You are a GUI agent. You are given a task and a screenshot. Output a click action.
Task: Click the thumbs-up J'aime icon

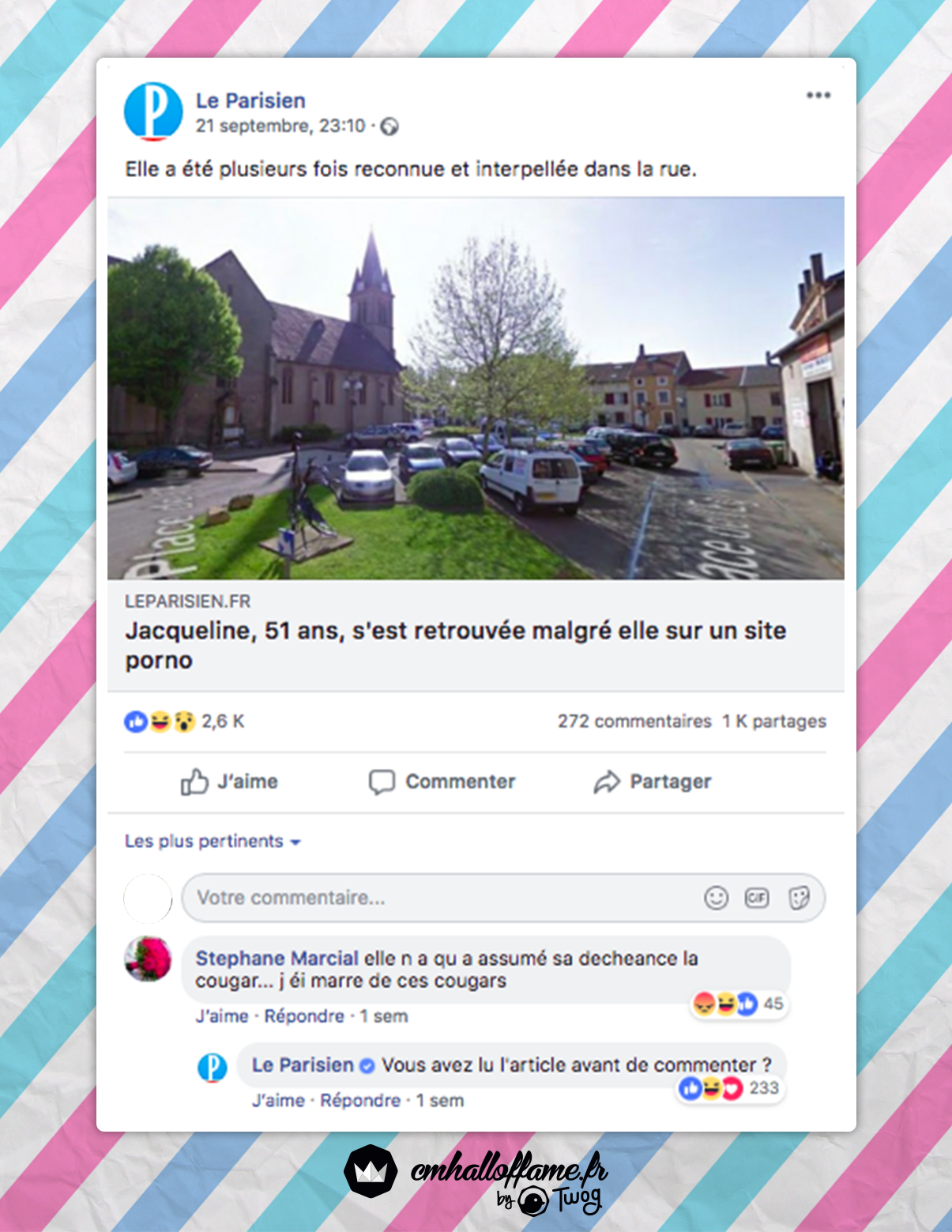(194, 782)
